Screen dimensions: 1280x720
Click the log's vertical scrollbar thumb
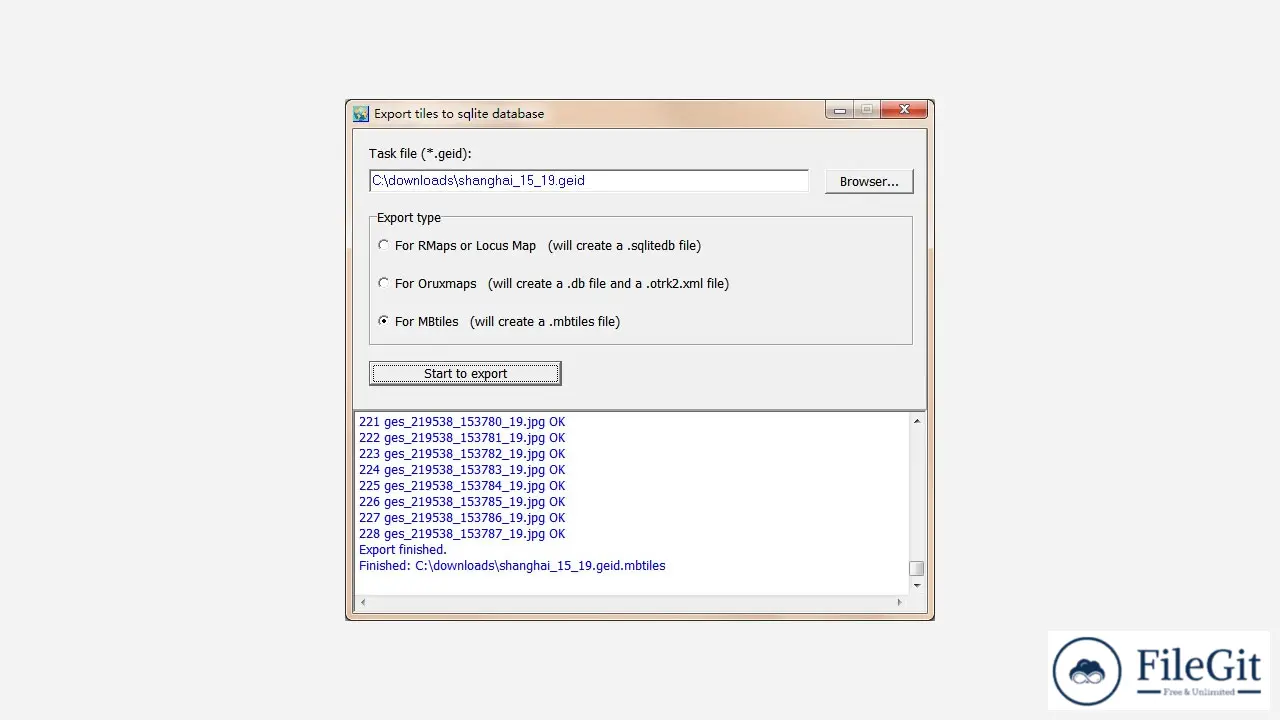click(x=917, y=568)
